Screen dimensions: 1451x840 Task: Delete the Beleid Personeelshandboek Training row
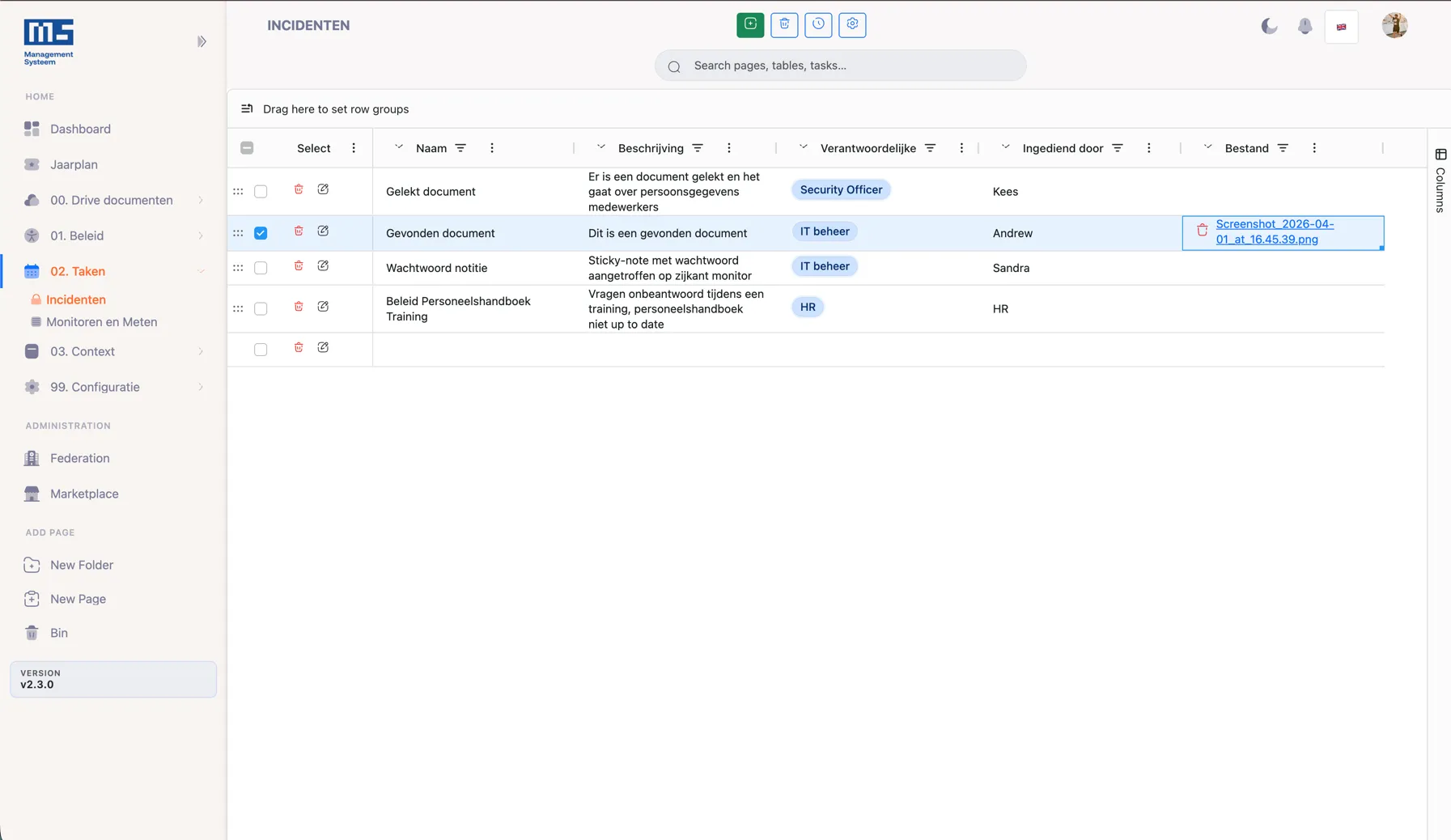tap(299, 307)
